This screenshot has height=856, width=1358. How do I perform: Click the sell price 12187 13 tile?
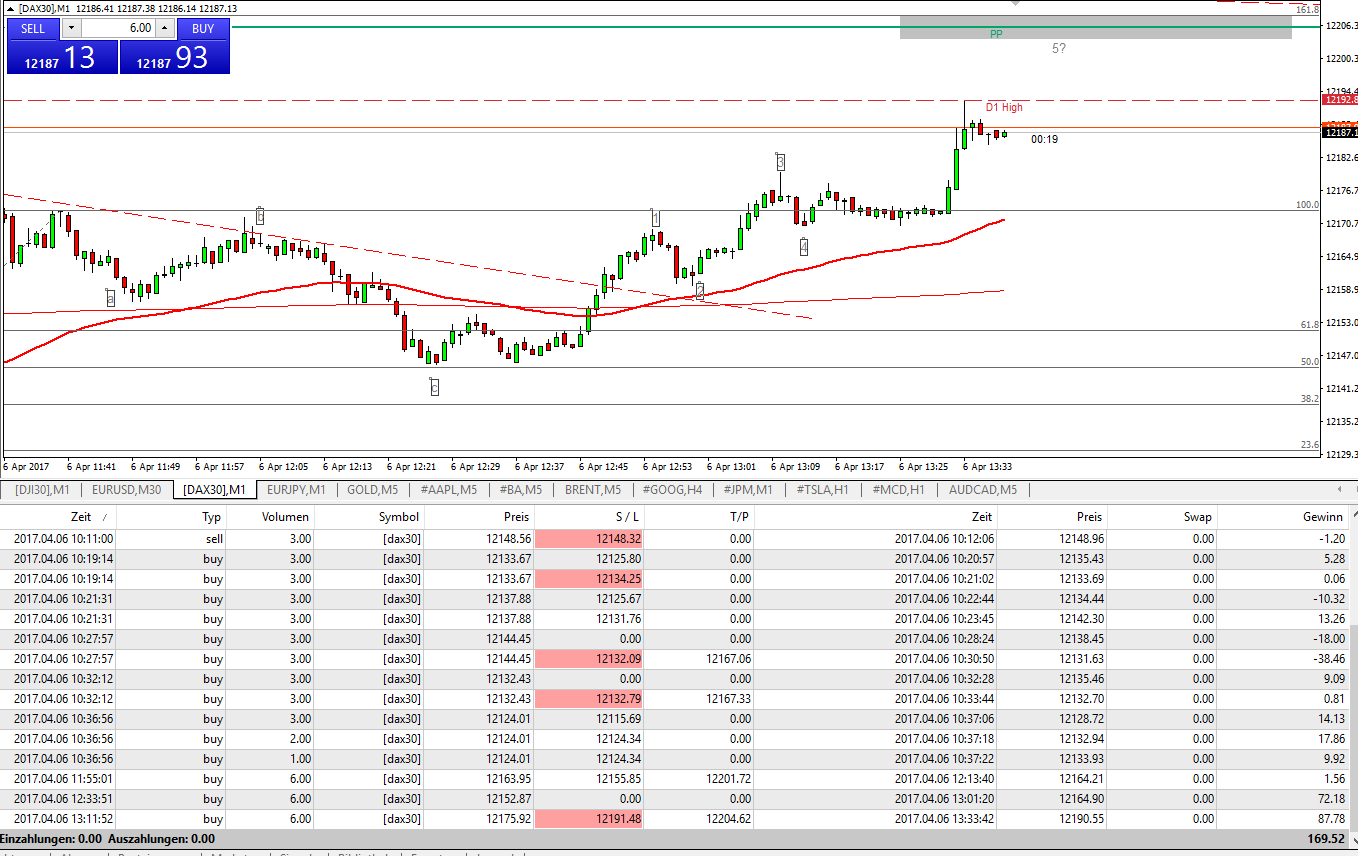pos(62,58)
